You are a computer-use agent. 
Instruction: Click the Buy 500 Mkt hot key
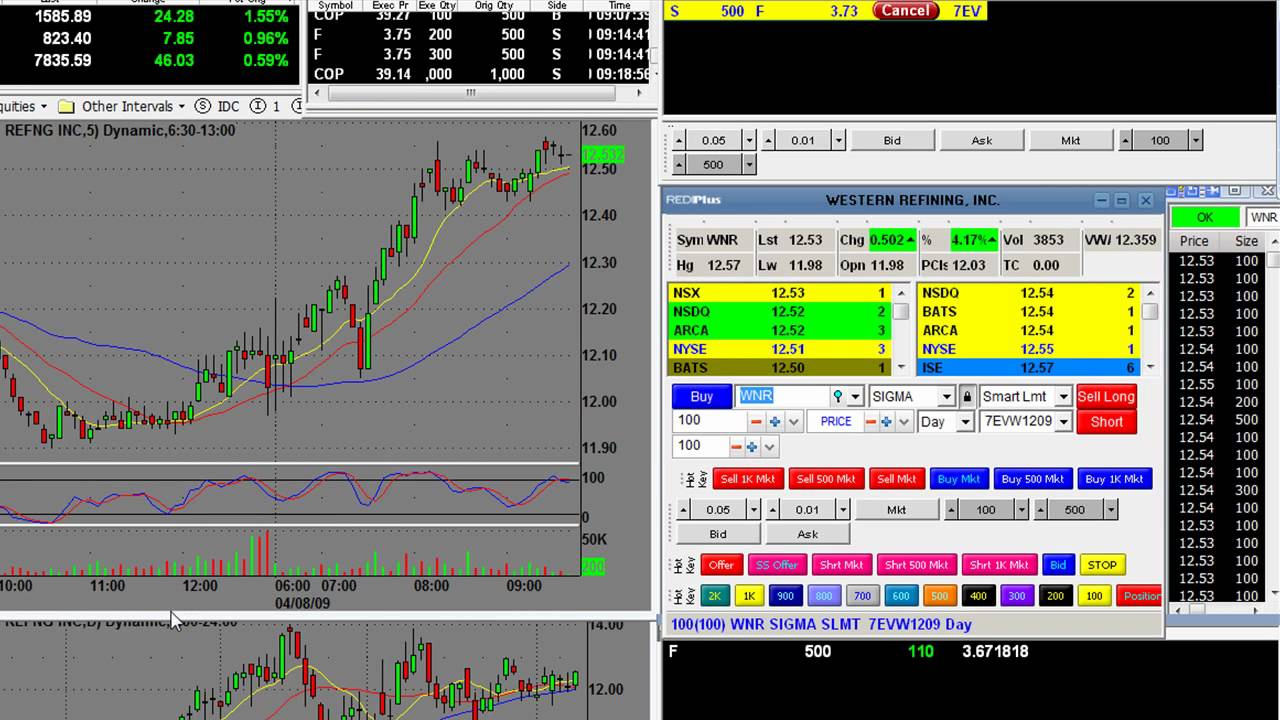point(1031,479)
